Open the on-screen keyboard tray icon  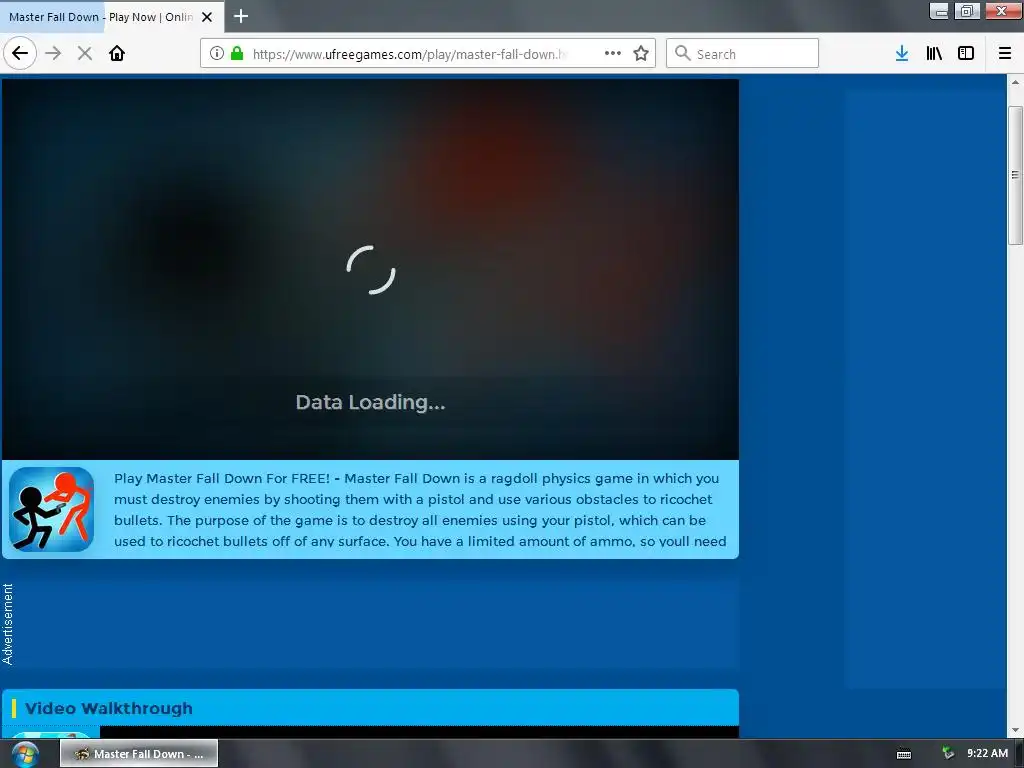904,754
